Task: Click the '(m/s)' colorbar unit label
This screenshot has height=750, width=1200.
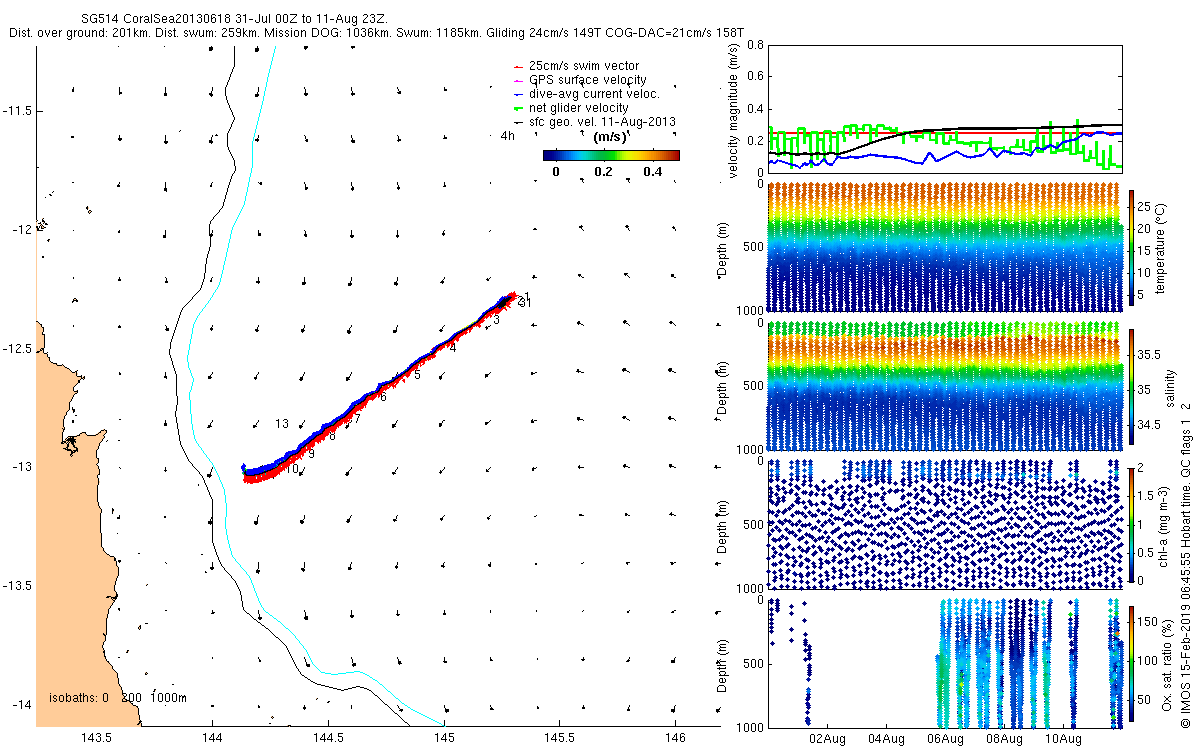Action: 611,137
